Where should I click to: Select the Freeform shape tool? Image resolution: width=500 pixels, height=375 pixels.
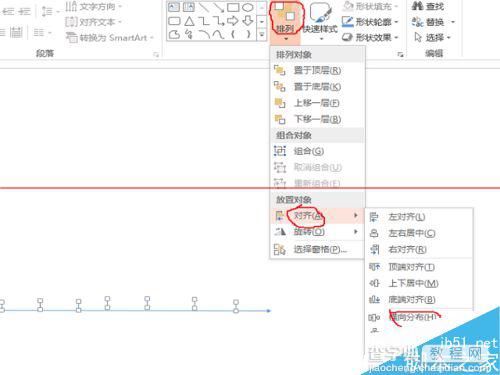pos(174,34)
